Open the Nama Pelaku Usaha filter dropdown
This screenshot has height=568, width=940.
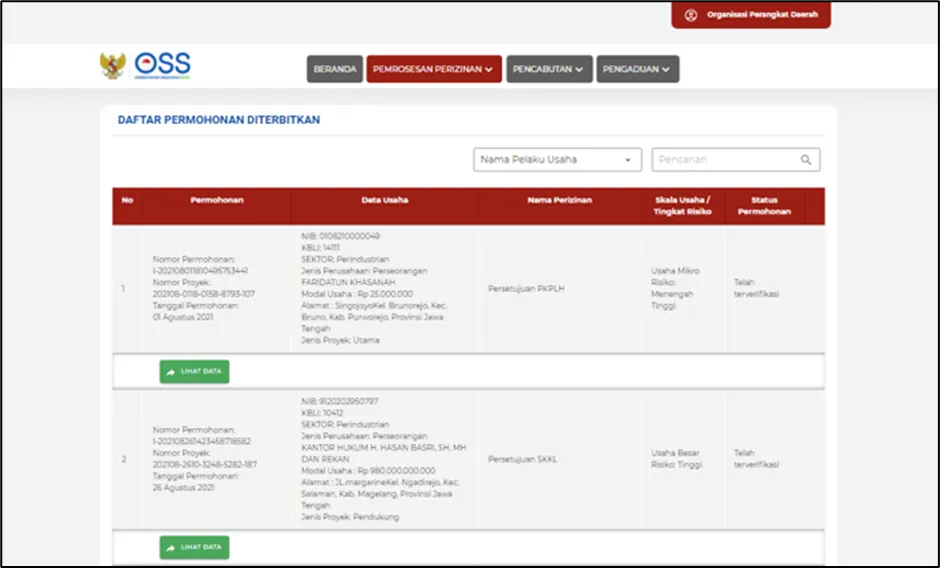click(x=557, y=160)
